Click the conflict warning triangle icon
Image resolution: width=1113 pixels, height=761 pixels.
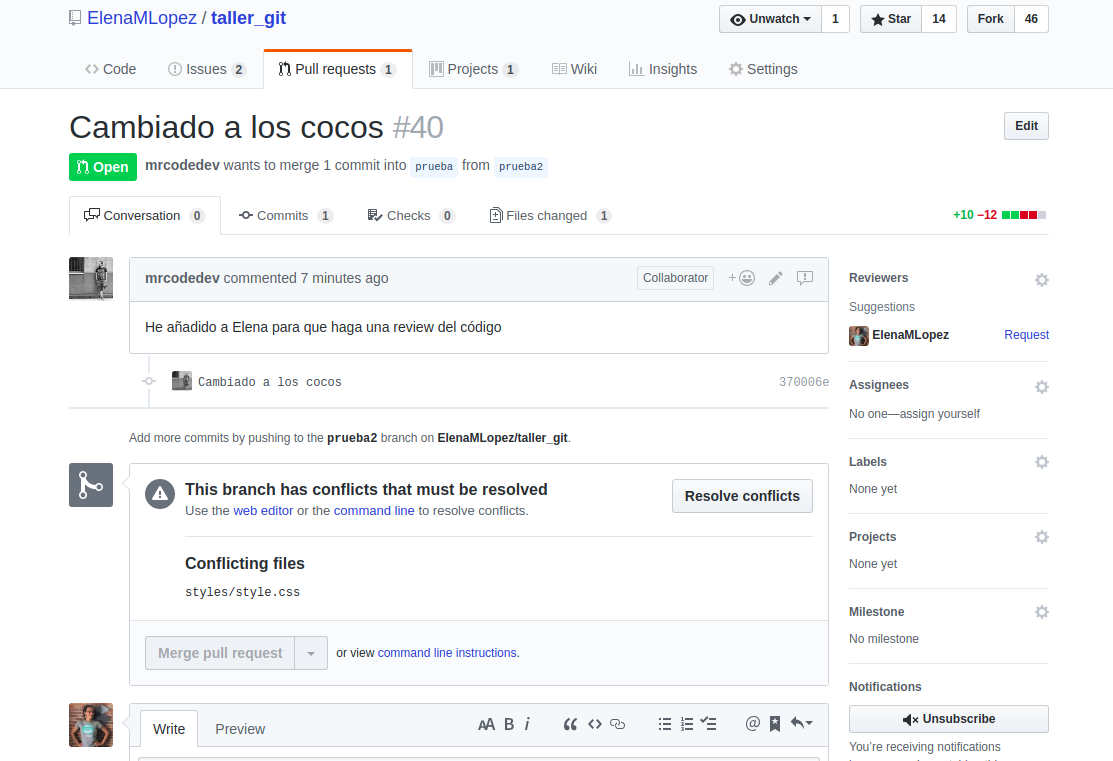pyautogui.click(x=160, y=494)
